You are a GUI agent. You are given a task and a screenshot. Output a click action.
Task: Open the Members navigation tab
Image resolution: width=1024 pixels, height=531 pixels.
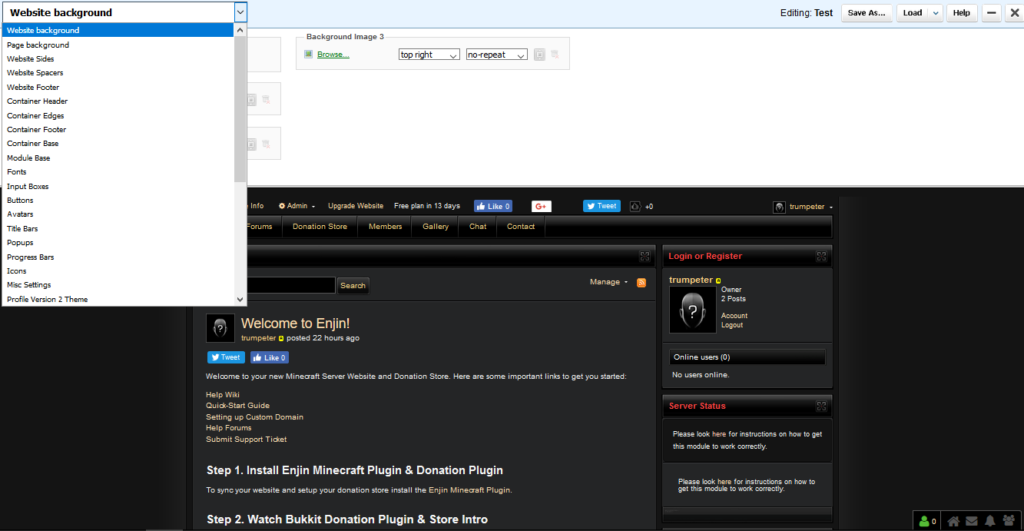coord(385,227)
